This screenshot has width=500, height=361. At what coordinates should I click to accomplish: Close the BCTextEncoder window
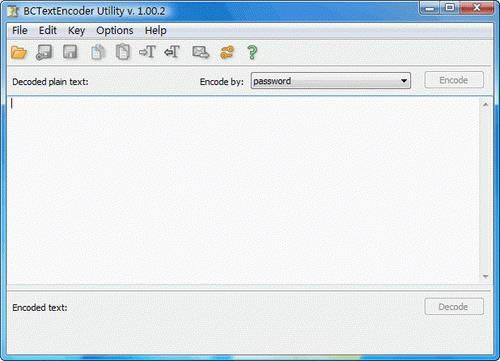point(477,8)
